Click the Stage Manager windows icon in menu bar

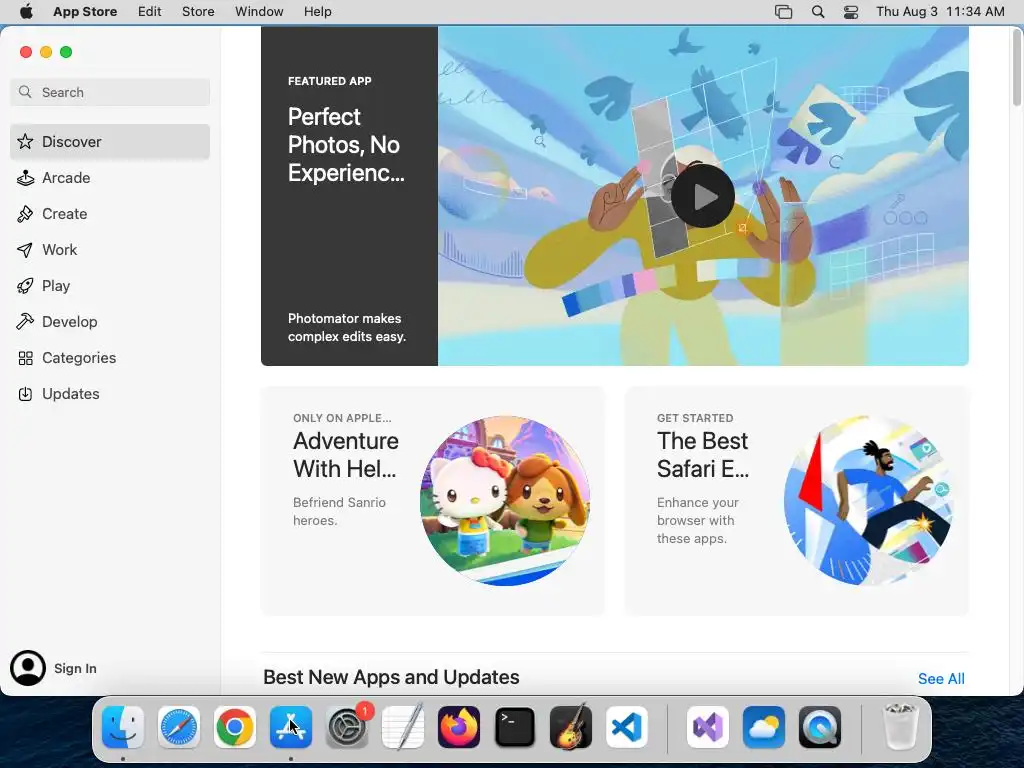[783, 12]
